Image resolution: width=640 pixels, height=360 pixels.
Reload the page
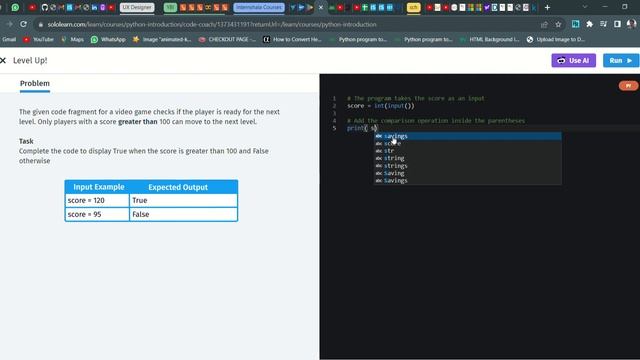tap(23, 24)
